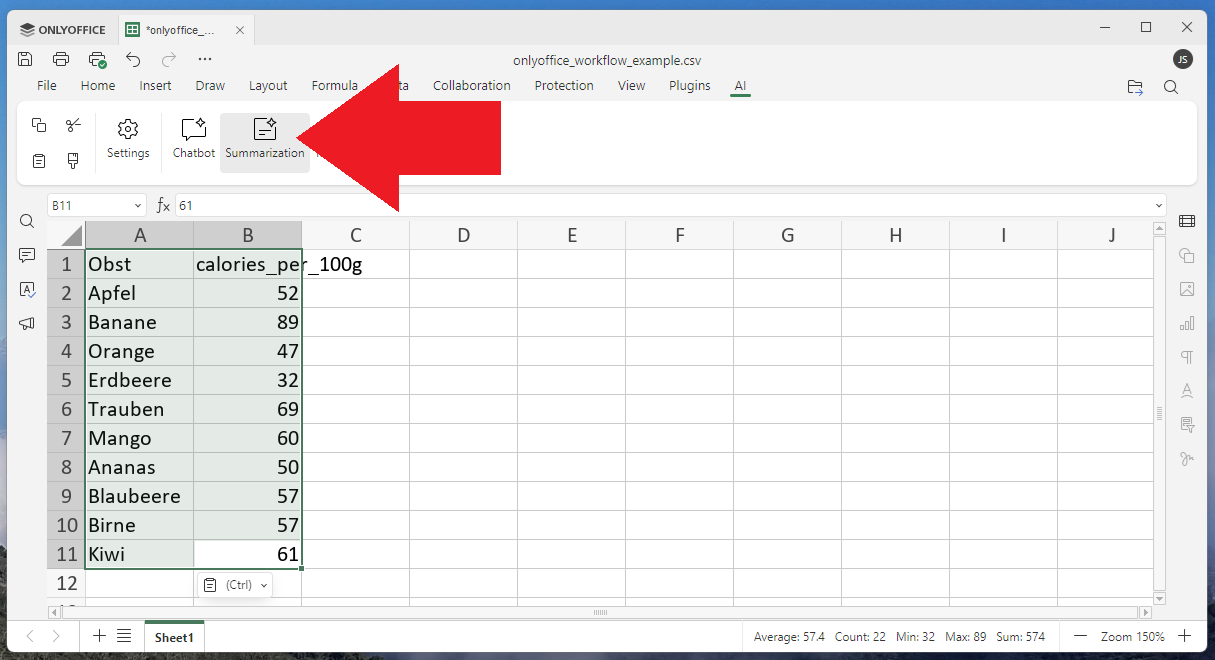Viewport: 1215px width, 660px height.
Task: Click the Cut scissors icon
Action: tap(73, 125)
